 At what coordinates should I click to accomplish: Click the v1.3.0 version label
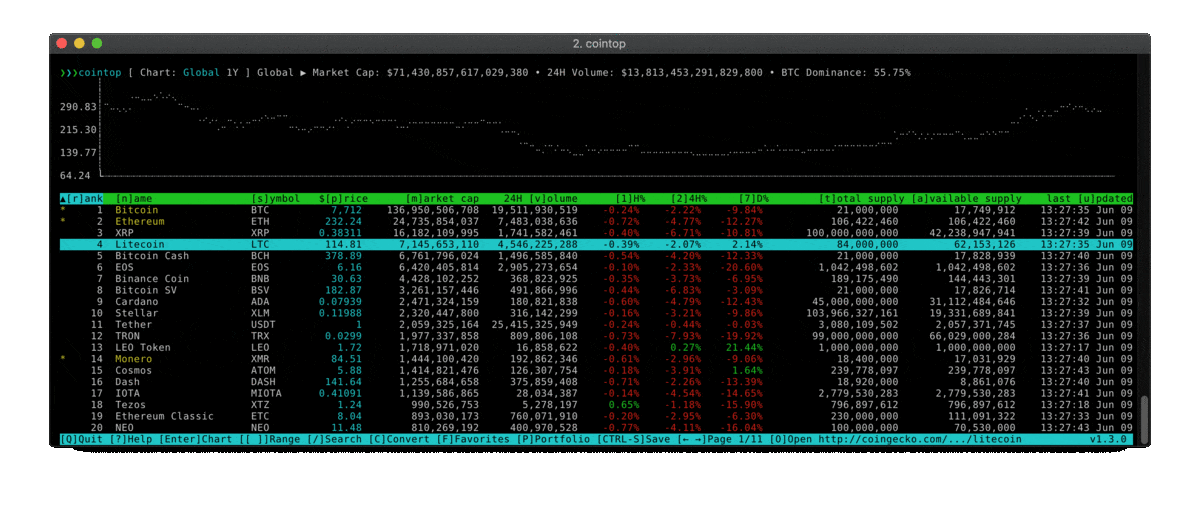pos(1108,439)
